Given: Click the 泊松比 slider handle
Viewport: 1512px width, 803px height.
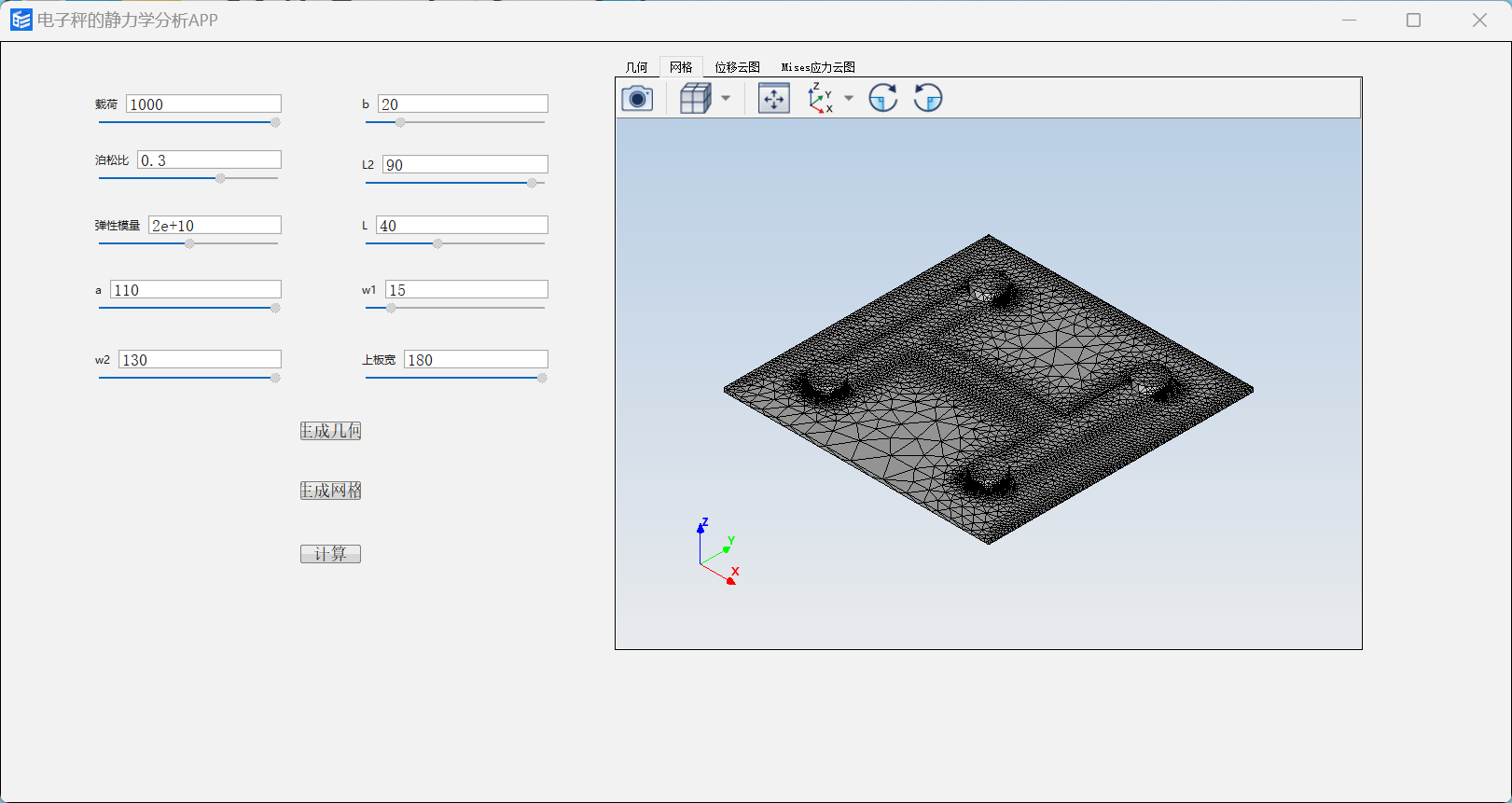Looking at the screenshot, I should click(220, 178).
